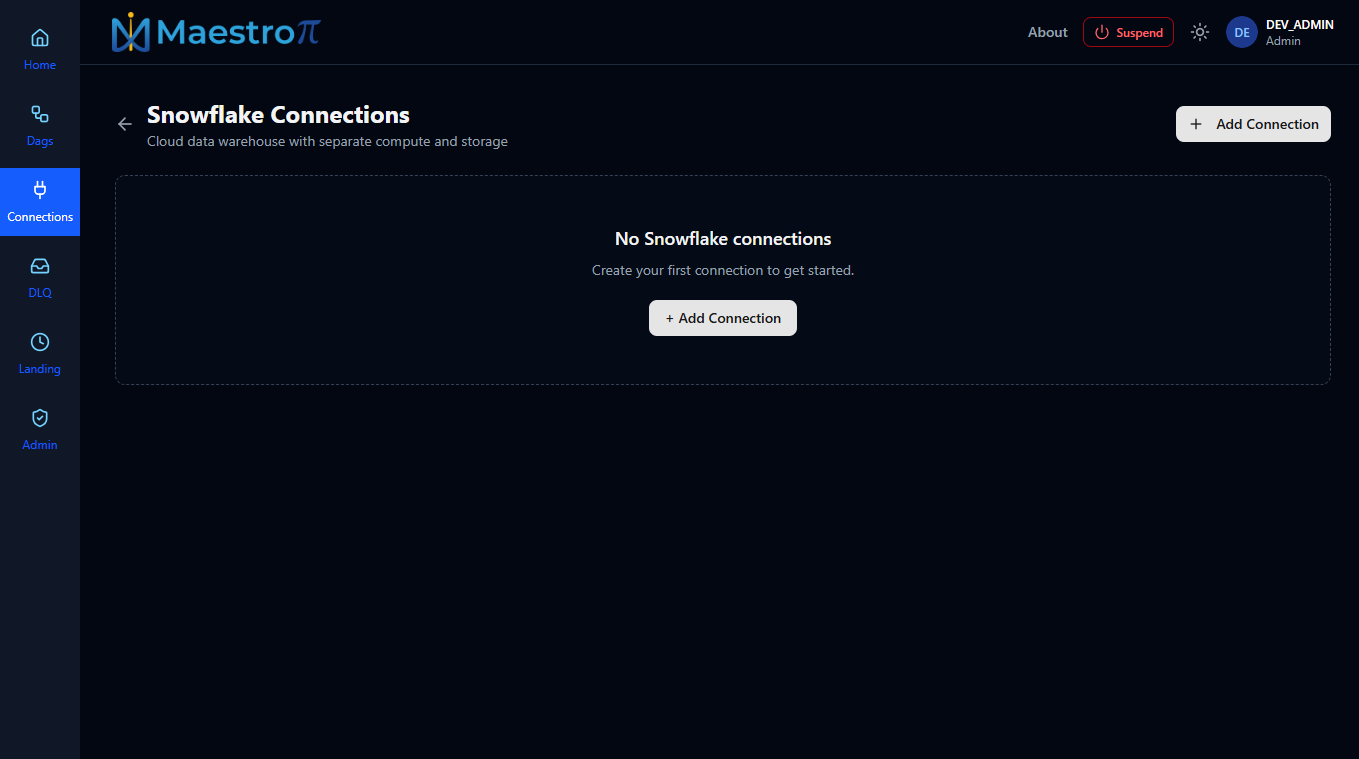Image resolution: width=1359 pixels, height=759 pixels.
Task: Select the Connections plug icon
Action: click(40, 189)
